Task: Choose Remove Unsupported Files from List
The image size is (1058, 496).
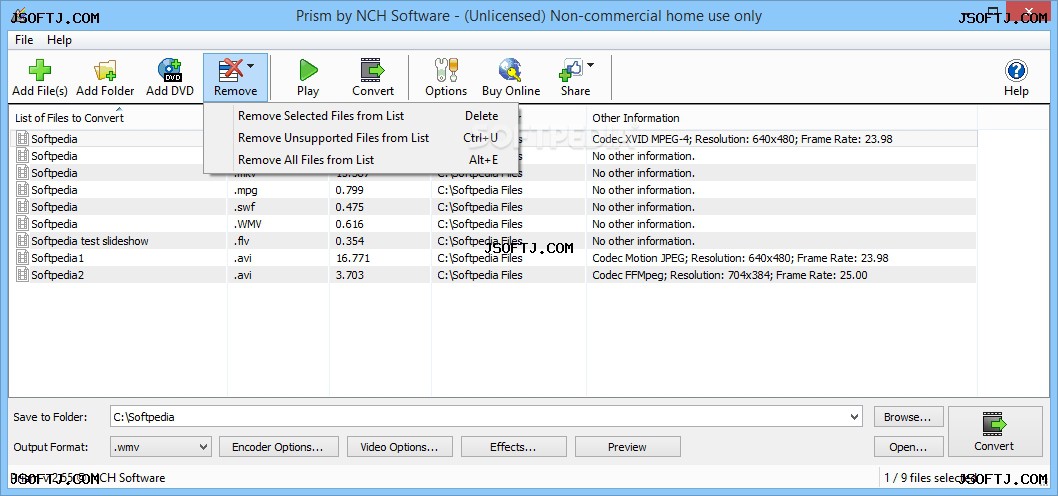Action: [361, 138]
